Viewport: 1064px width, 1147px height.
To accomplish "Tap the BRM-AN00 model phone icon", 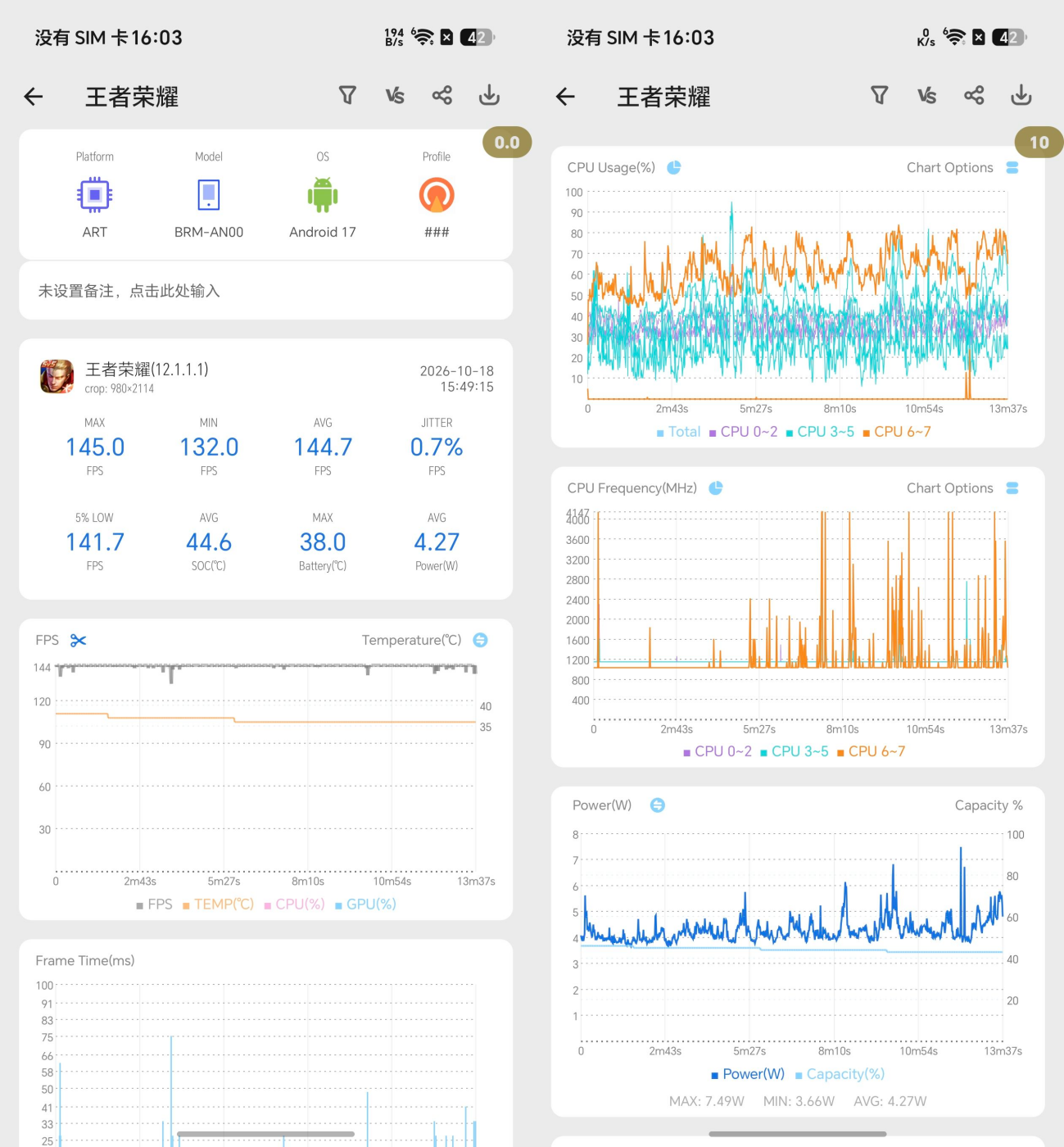I will click(209, 195).
